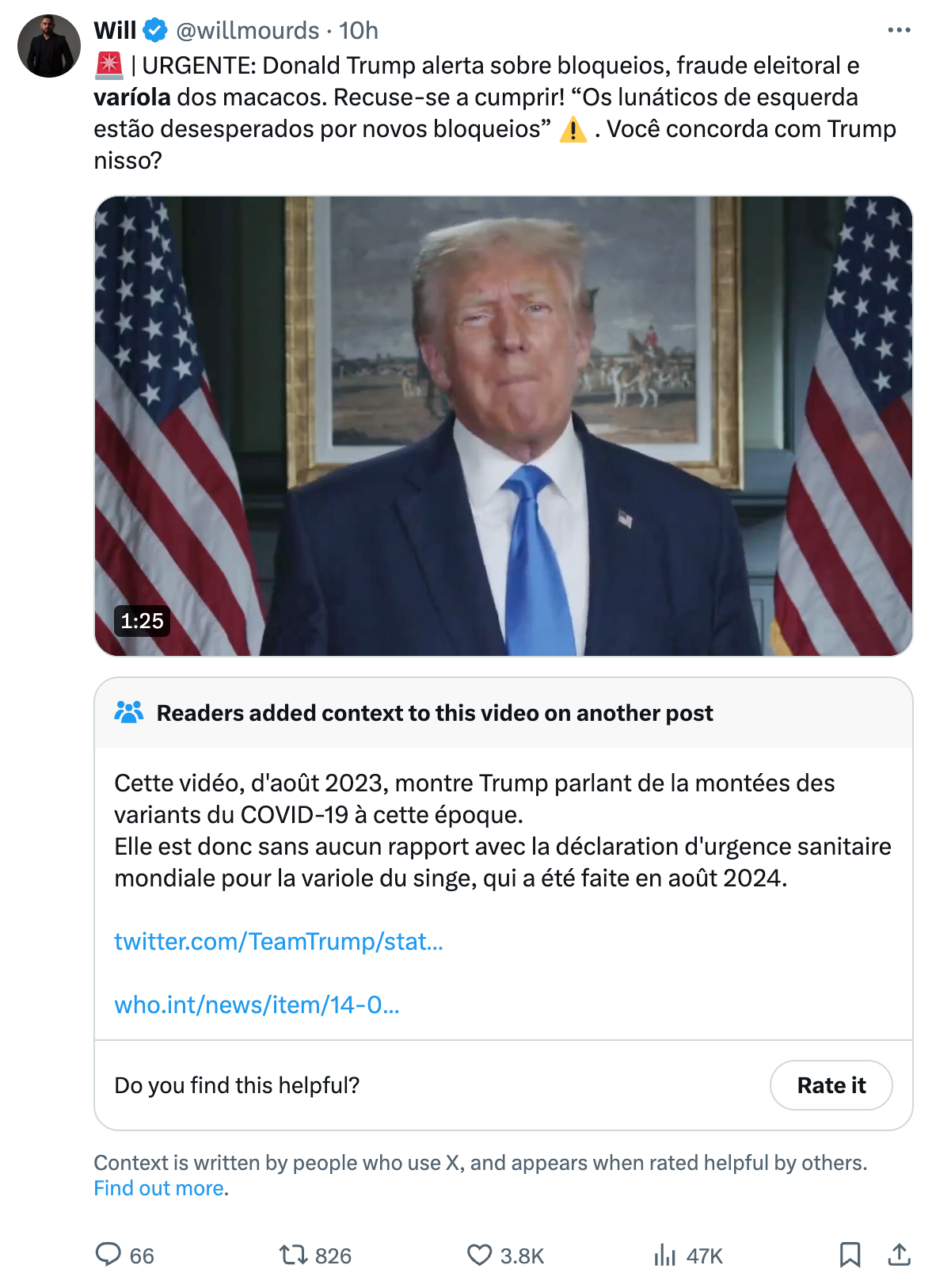
Task: Bookmark this post
Action: [x=850, y=1255]
